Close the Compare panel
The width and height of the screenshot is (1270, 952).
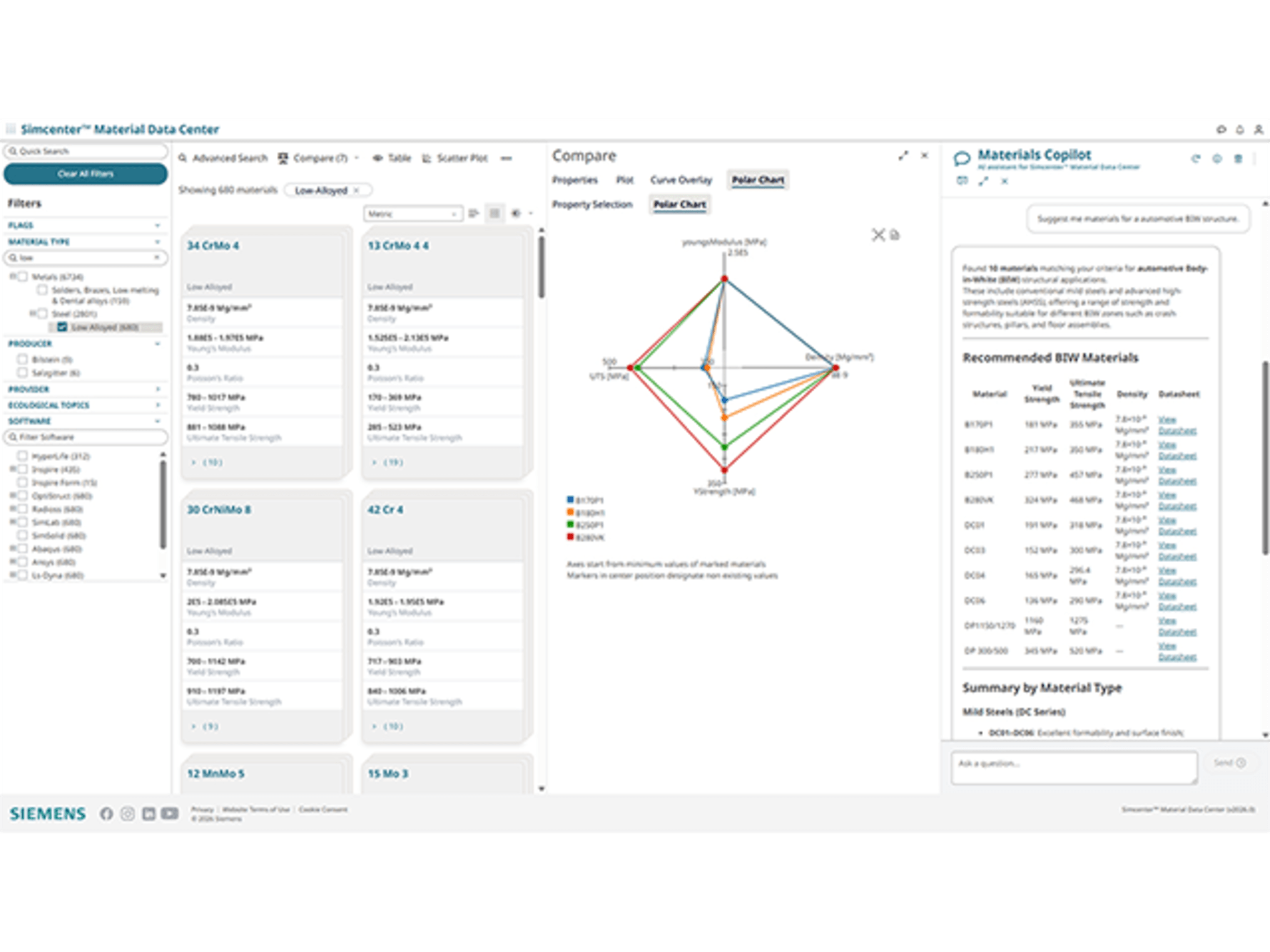click(x=924, y=155)
